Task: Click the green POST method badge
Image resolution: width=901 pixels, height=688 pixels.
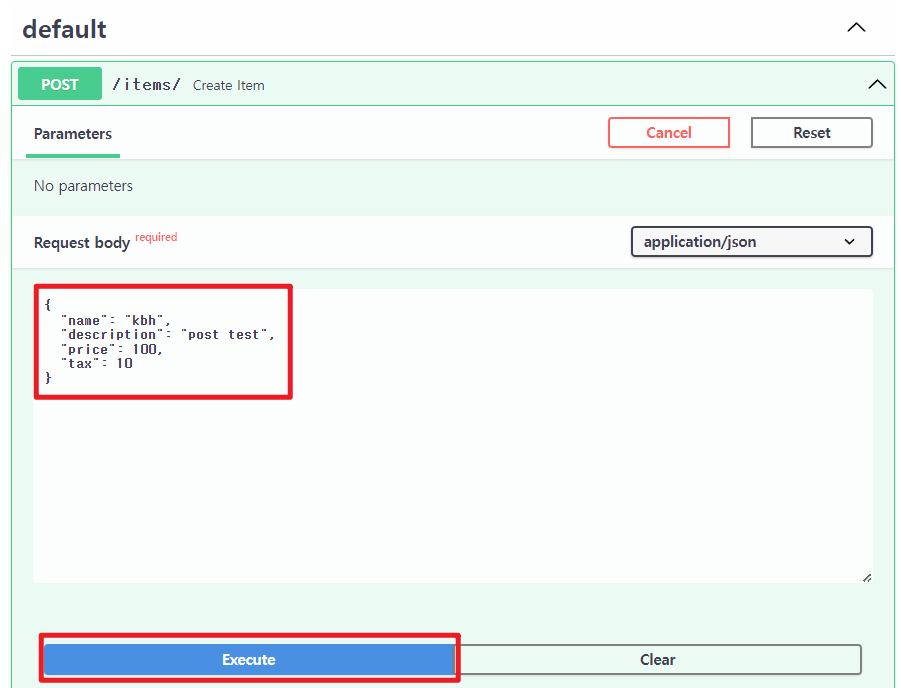Action: pyautogui.click(x=60, y=84)
